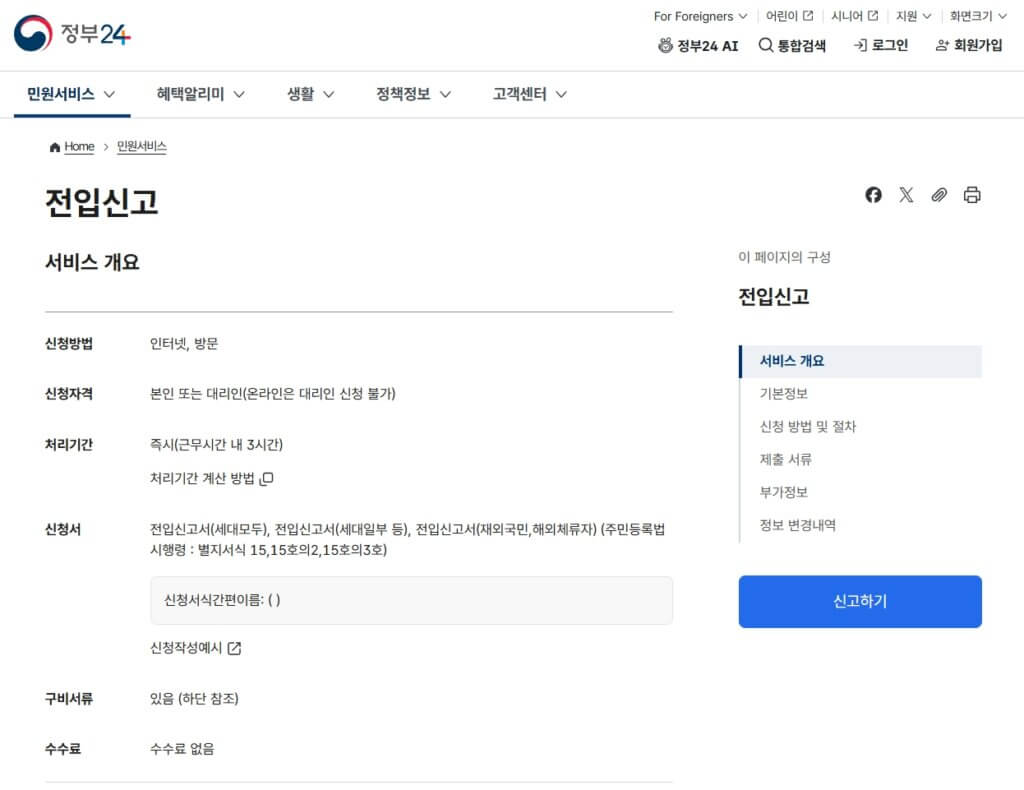Click the 로그인 arrow icon
The height and width of the screenshot is (790, 1024).
(x=857, y=45)
